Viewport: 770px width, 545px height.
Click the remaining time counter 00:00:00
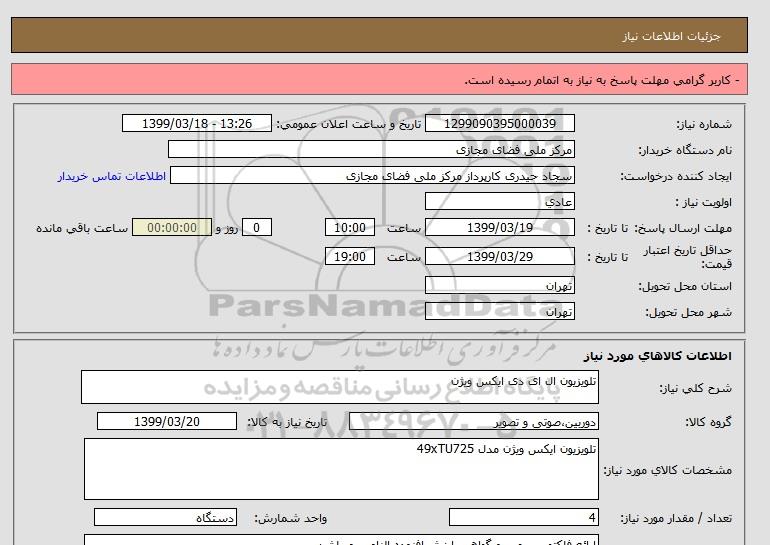coord(172,227)
